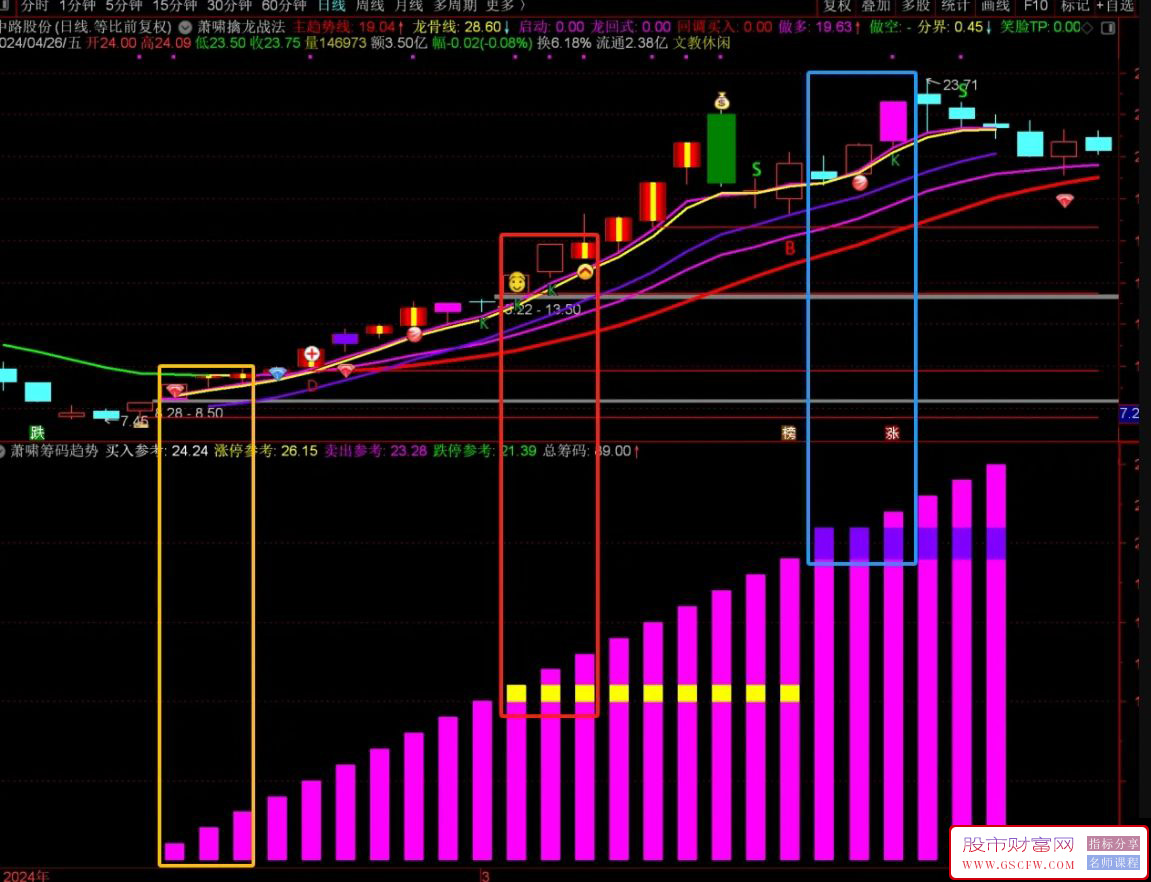Click the money bag icon above green candle
The width and height of the screenshot is (1151, 882).
point(723,101)
